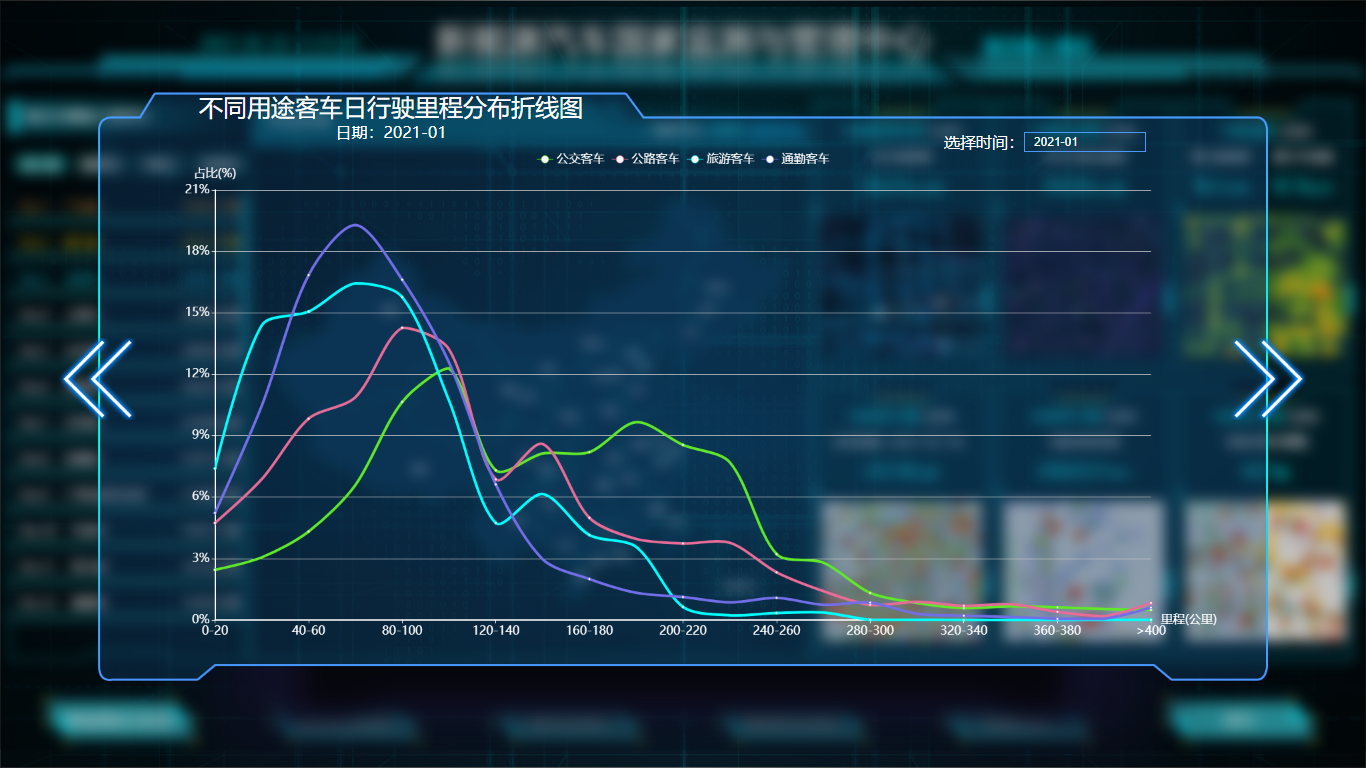
Task: Toggle the 旅游客车 legend series
Action: pyautogui.click(x=722, y=159)
